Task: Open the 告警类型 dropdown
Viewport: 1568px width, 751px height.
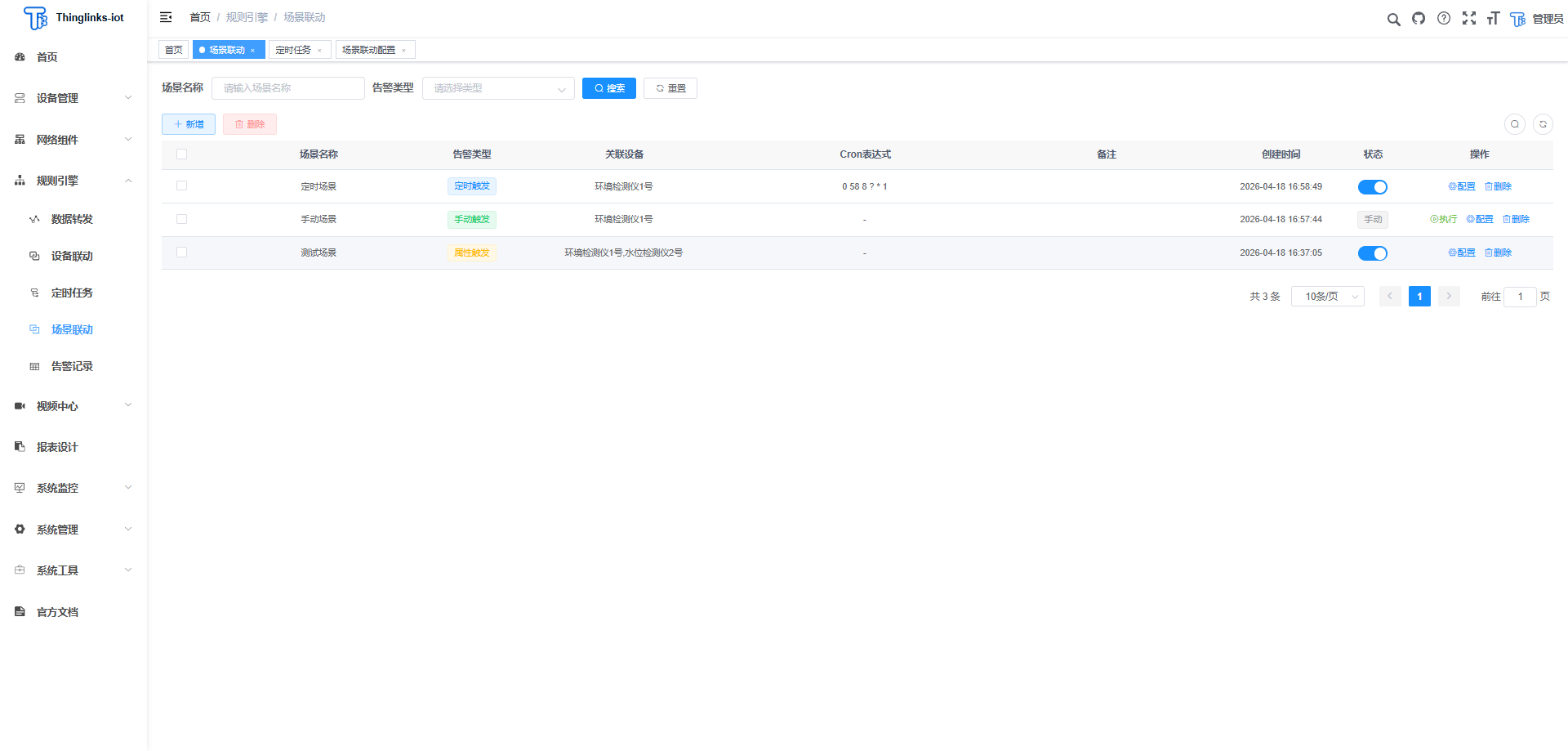Action: [498, 88]
